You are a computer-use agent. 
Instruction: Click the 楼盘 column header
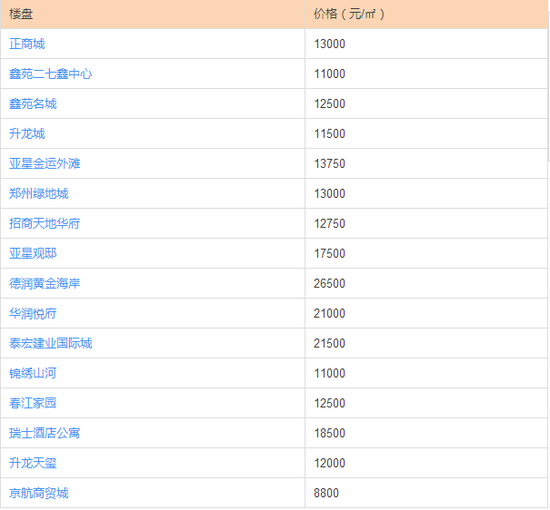153,14
